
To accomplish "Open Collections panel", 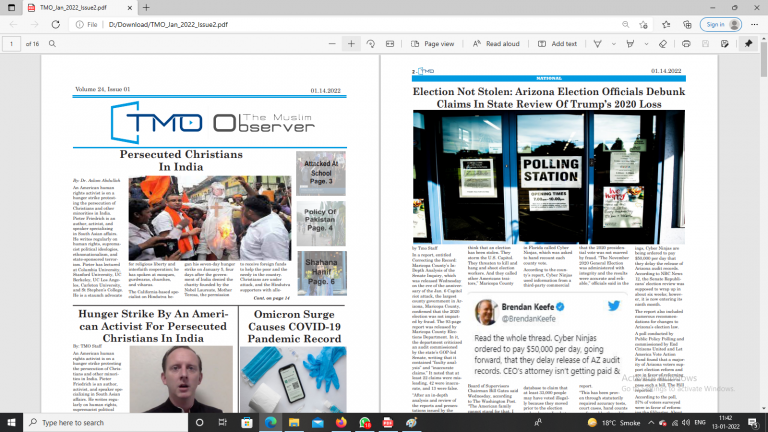I will 687,24.
